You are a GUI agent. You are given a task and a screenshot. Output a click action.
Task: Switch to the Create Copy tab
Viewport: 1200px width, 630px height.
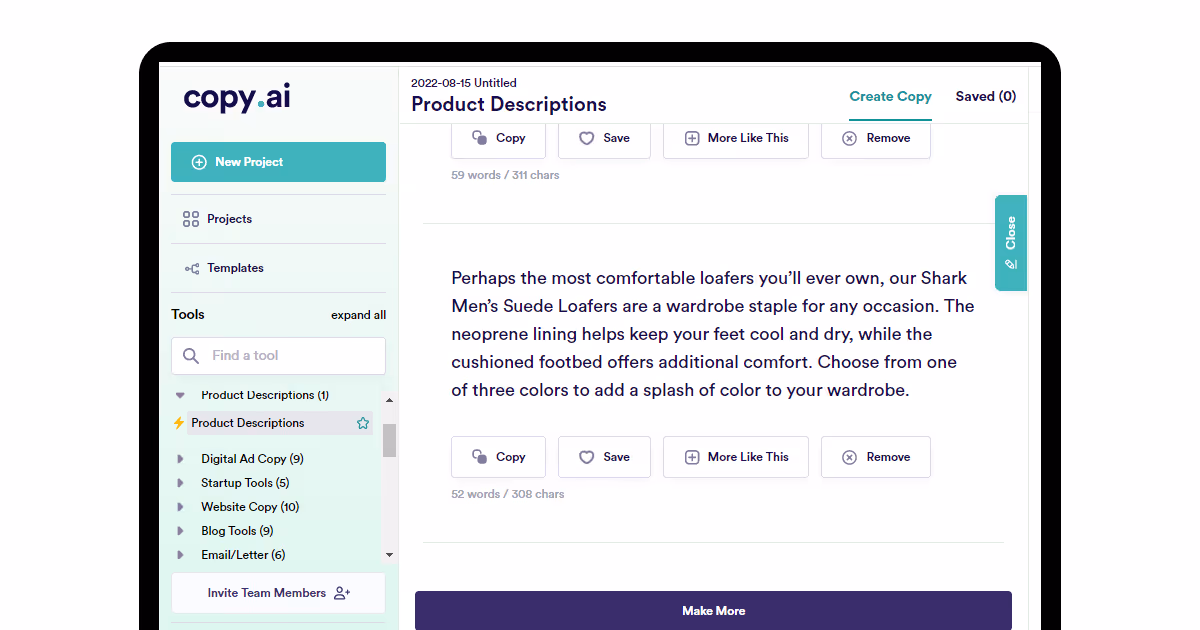coord(890,96)
